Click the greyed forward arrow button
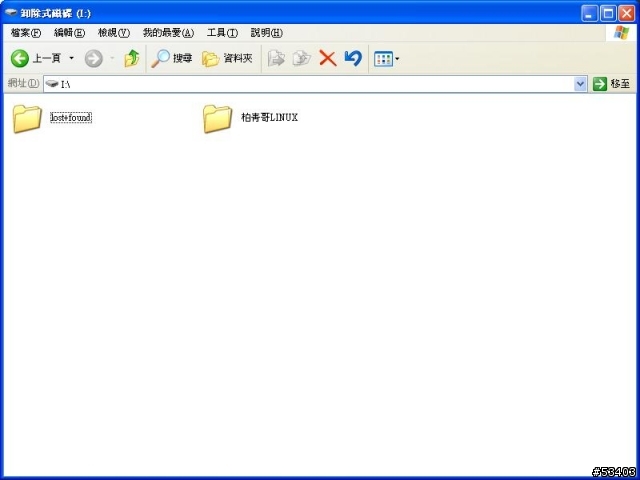The width and height of the screenshot is (640, 480). pyautogui.click(x=93, y=58)
